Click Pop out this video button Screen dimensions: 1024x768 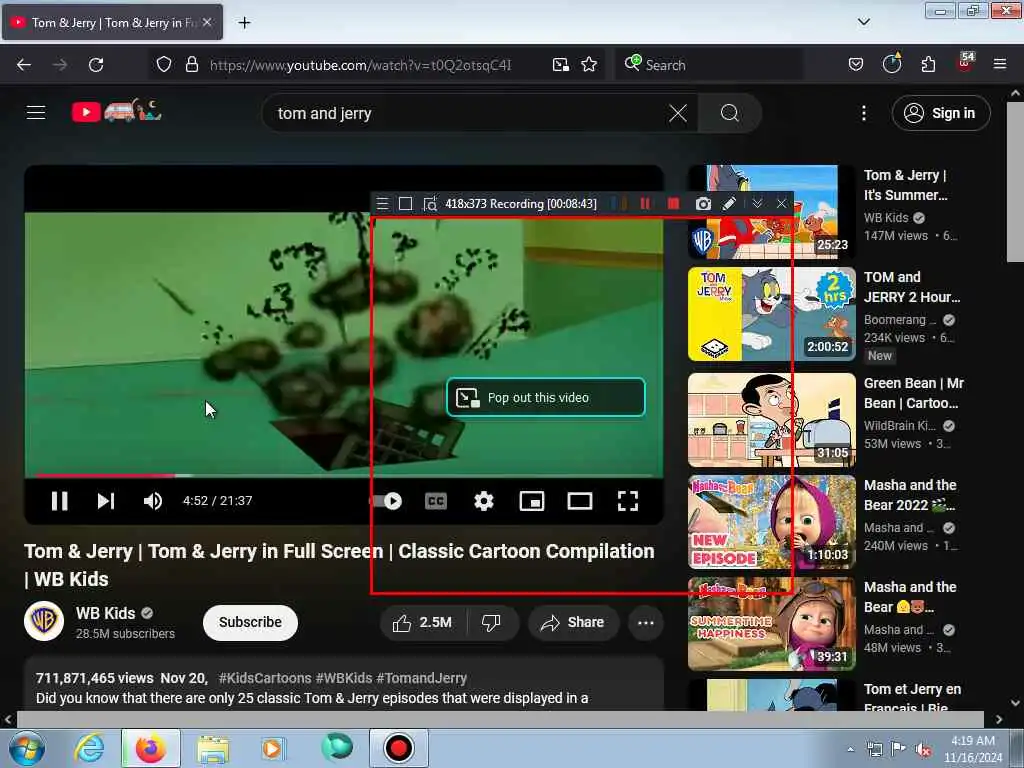coord(546,397)
